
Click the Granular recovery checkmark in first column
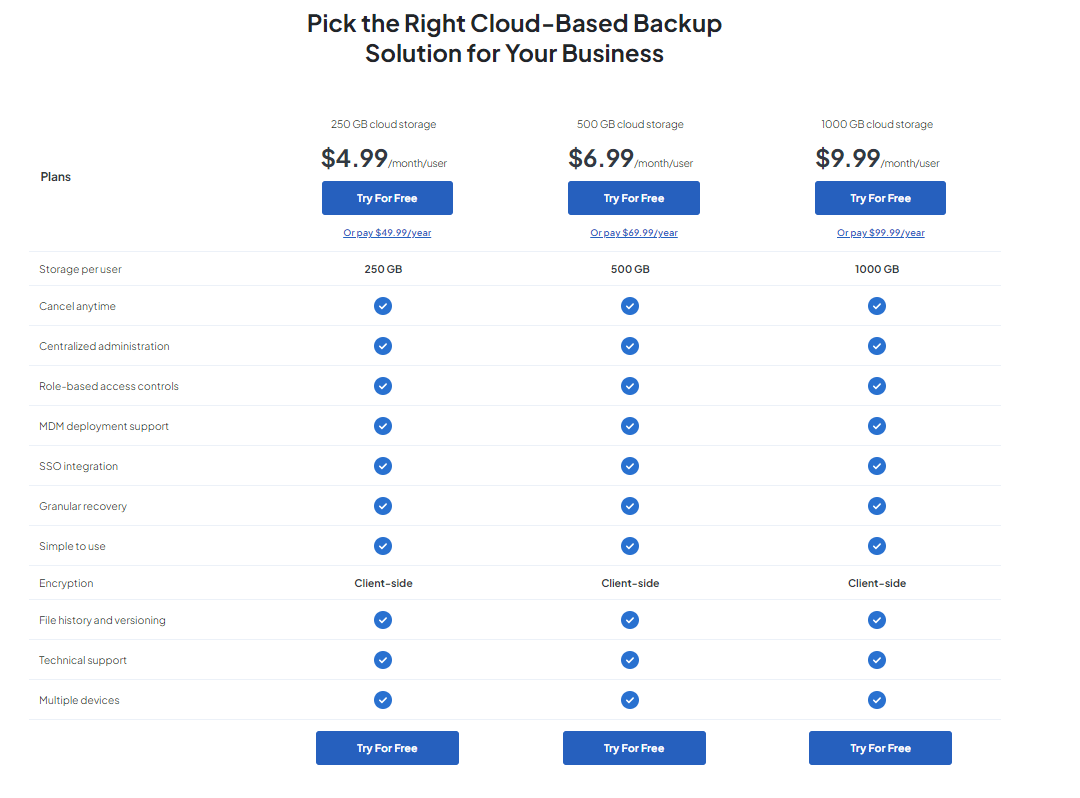383,506
